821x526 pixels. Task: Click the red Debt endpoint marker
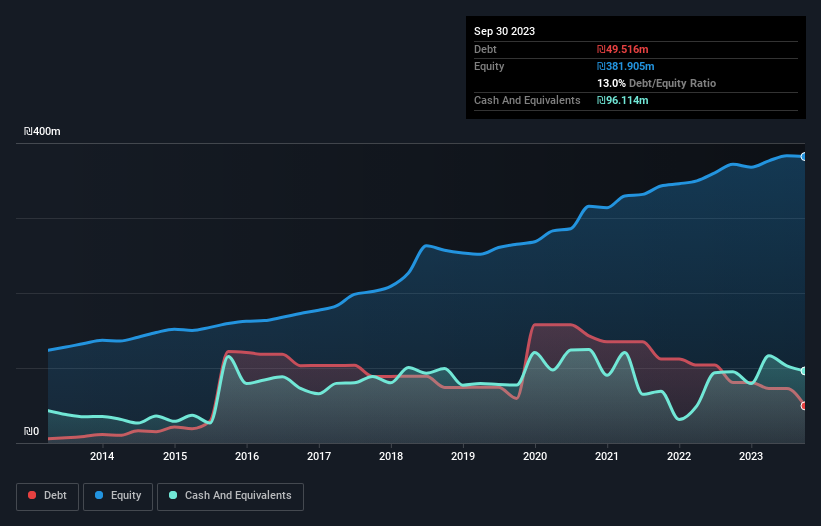click(804, 406)
